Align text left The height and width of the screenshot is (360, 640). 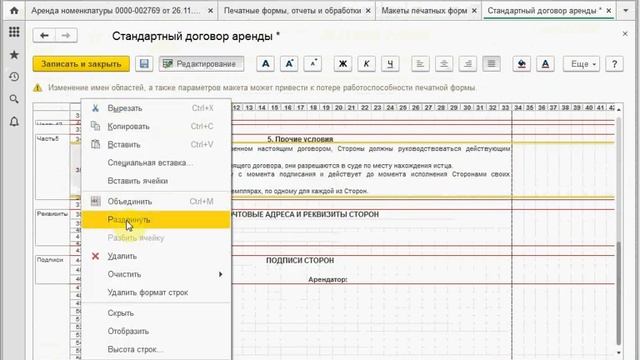pos(420,64)
